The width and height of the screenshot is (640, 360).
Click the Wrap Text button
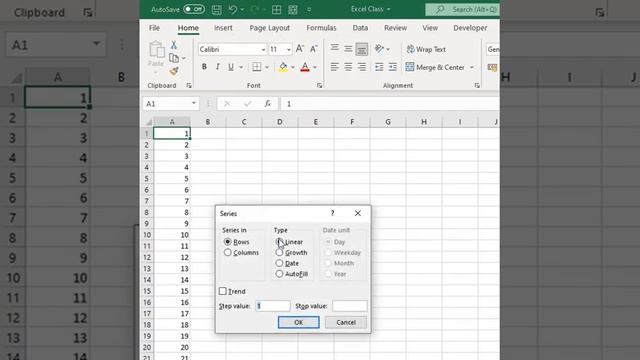coord(426,49)
